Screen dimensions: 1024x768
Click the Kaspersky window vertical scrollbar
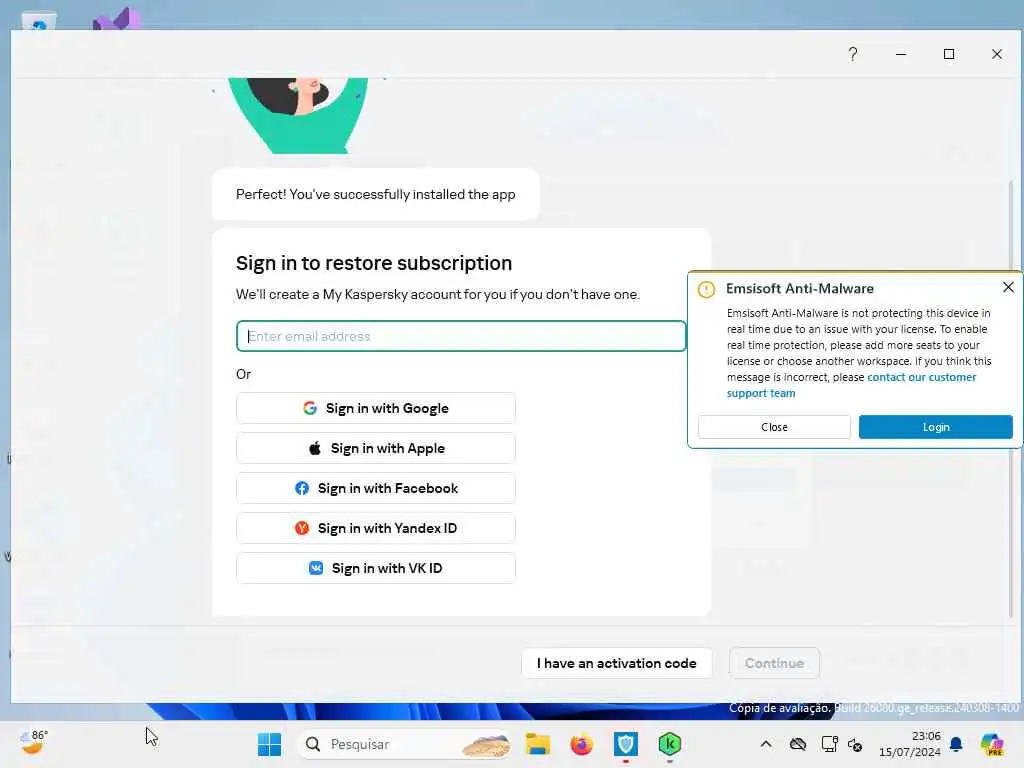pos(1011,398)
